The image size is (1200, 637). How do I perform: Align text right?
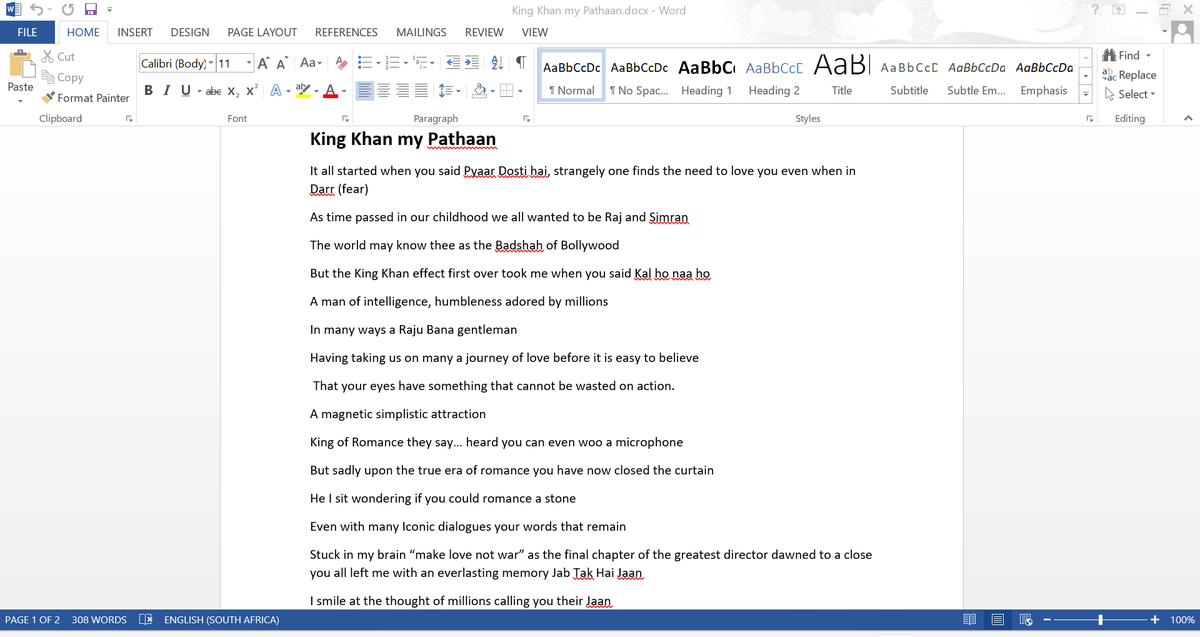(403, 91)
